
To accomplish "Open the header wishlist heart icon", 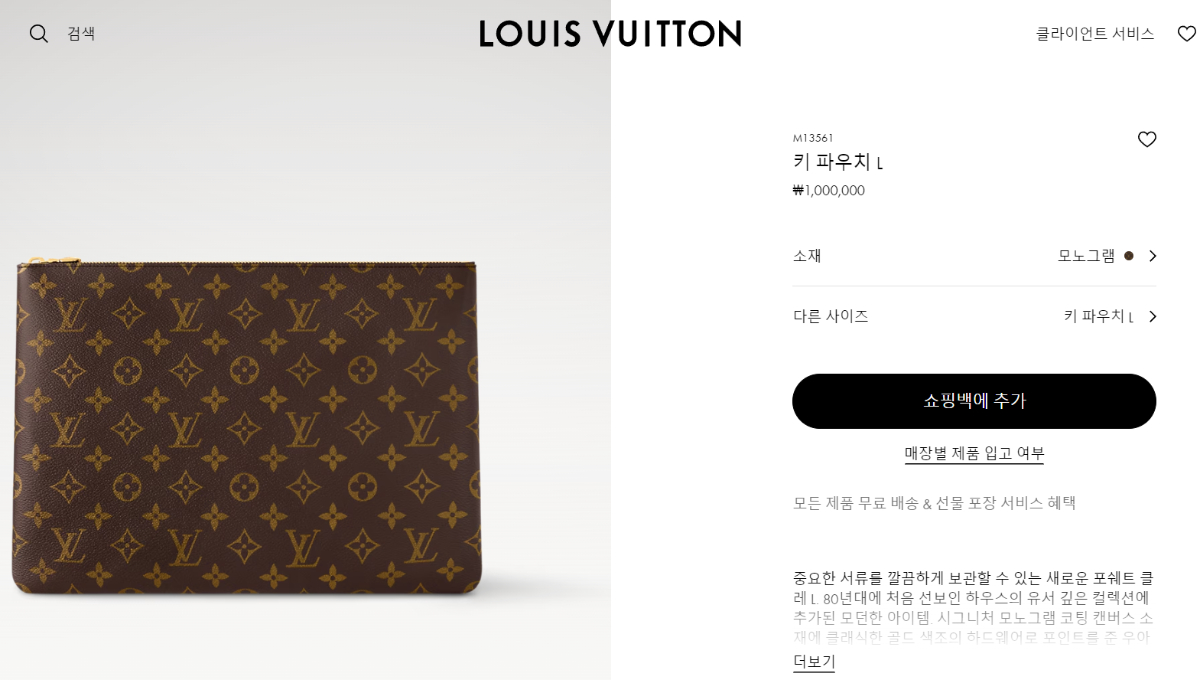I will click(x=1187, y=34).
